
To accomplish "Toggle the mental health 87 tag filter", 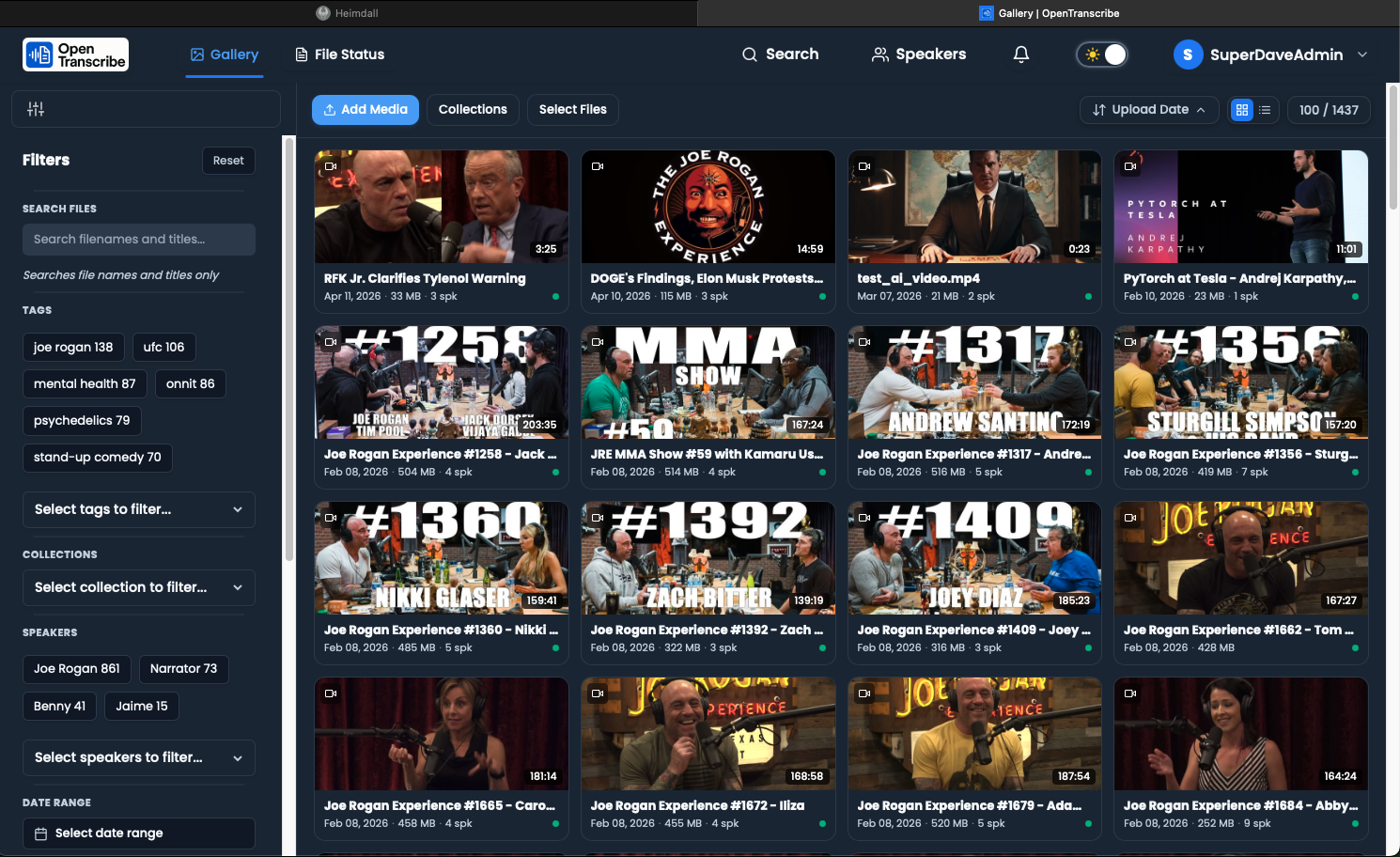I will [x=85, y=383].
